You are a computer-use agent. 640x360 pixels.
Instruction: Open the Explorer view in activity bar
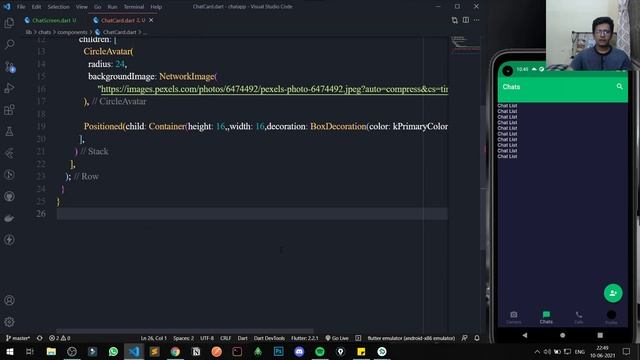(9, 23)
